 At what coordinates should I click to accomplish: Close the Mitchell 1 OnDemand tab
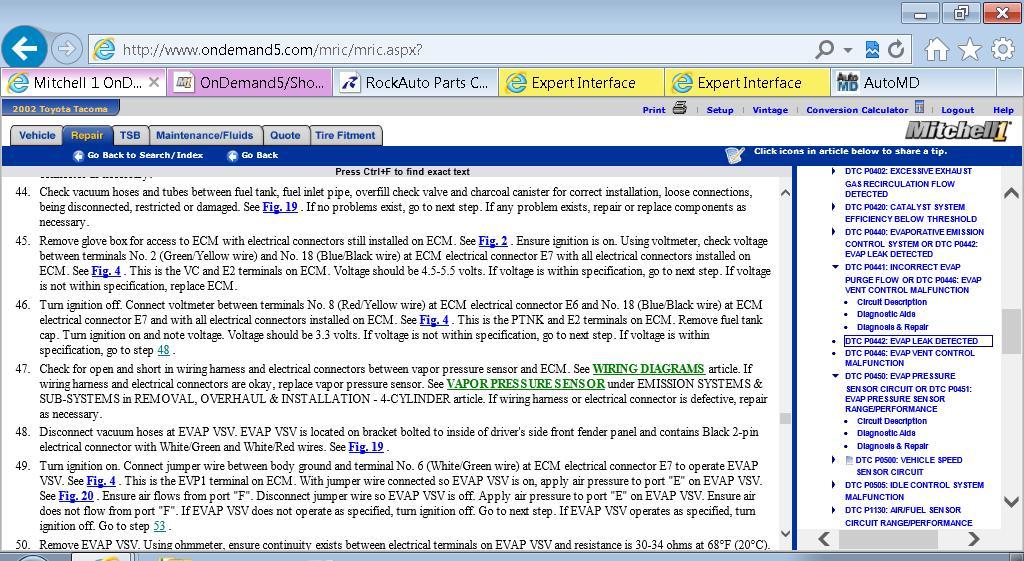tap(153, 82)
